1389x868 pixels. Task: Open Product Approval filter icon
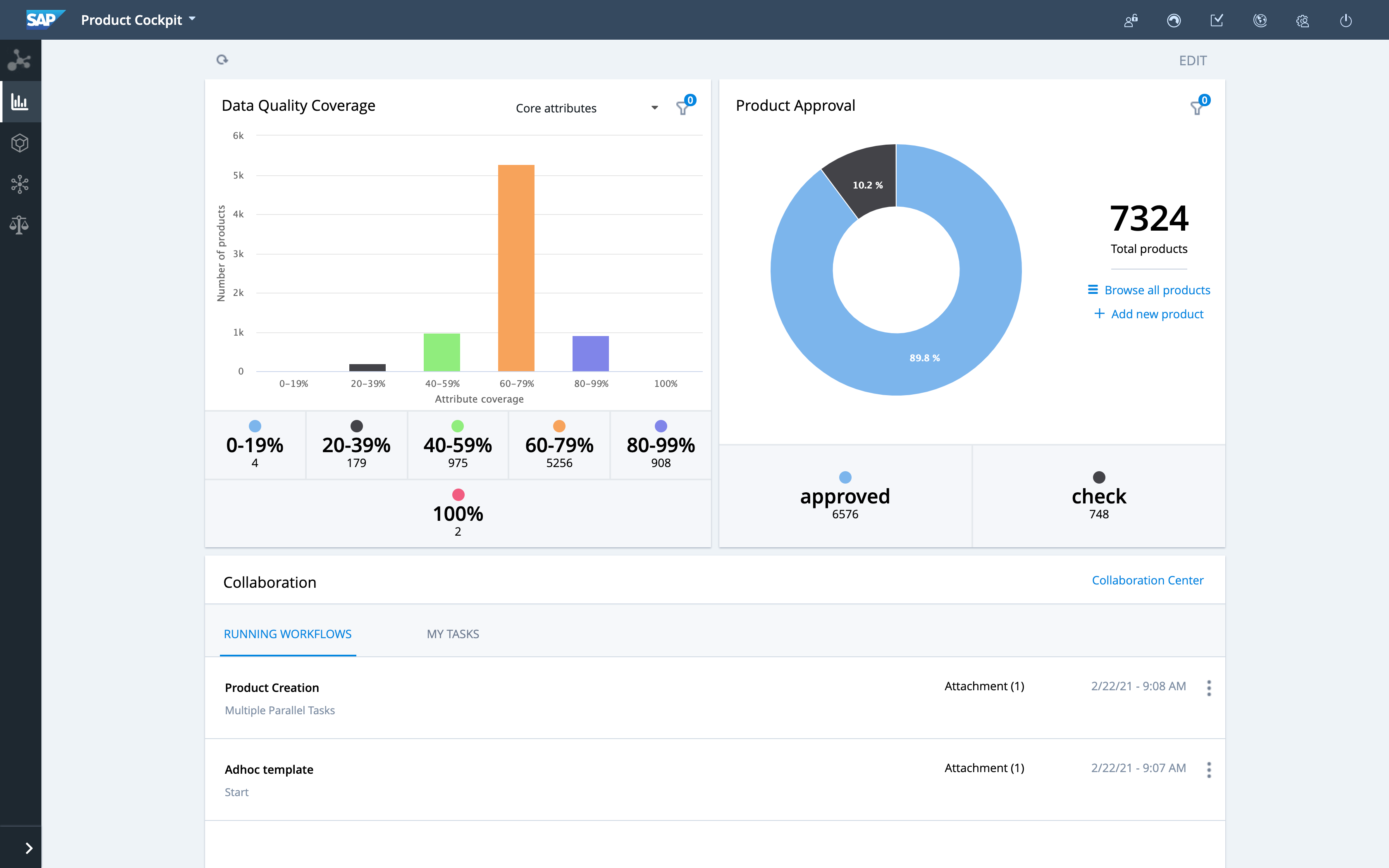1197,107
